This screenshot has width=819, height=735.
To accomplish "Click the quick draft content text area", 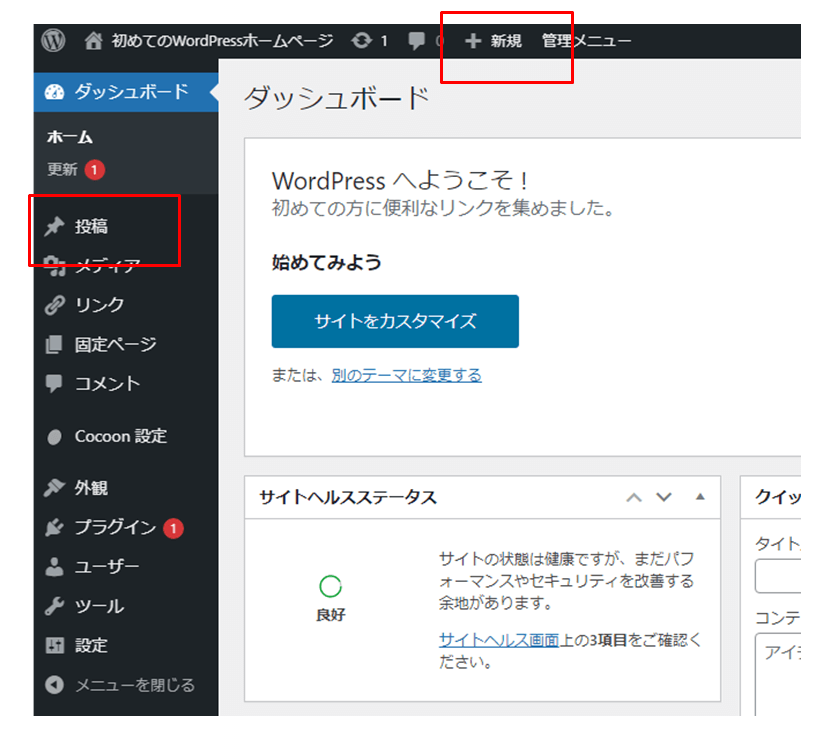I will (x=778, y=674).
